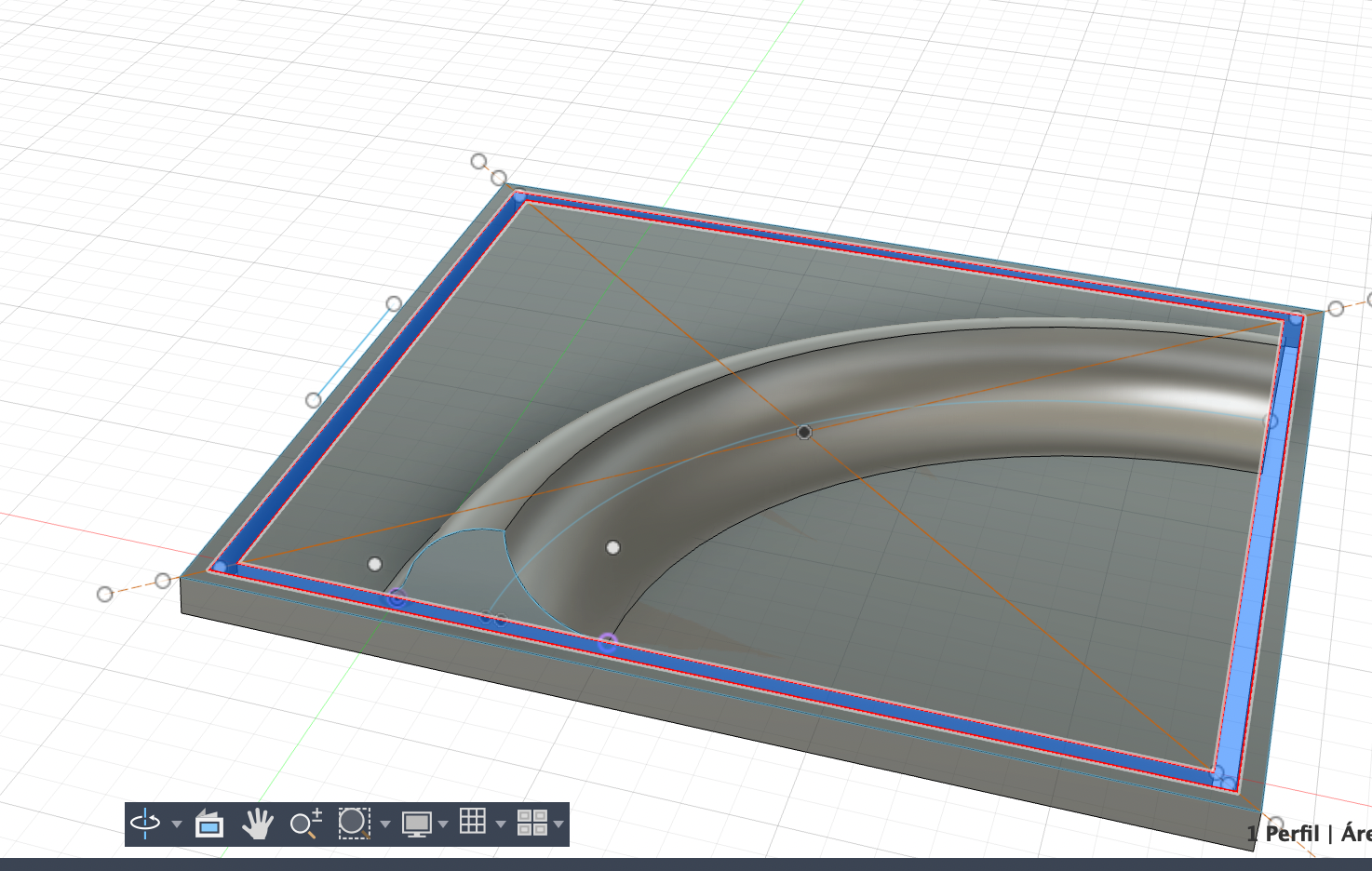Select the blue vertex at top-left frame corner
Image resolution: width=1372 pixels, height=871 pixels.
click(x=519, y=196)
